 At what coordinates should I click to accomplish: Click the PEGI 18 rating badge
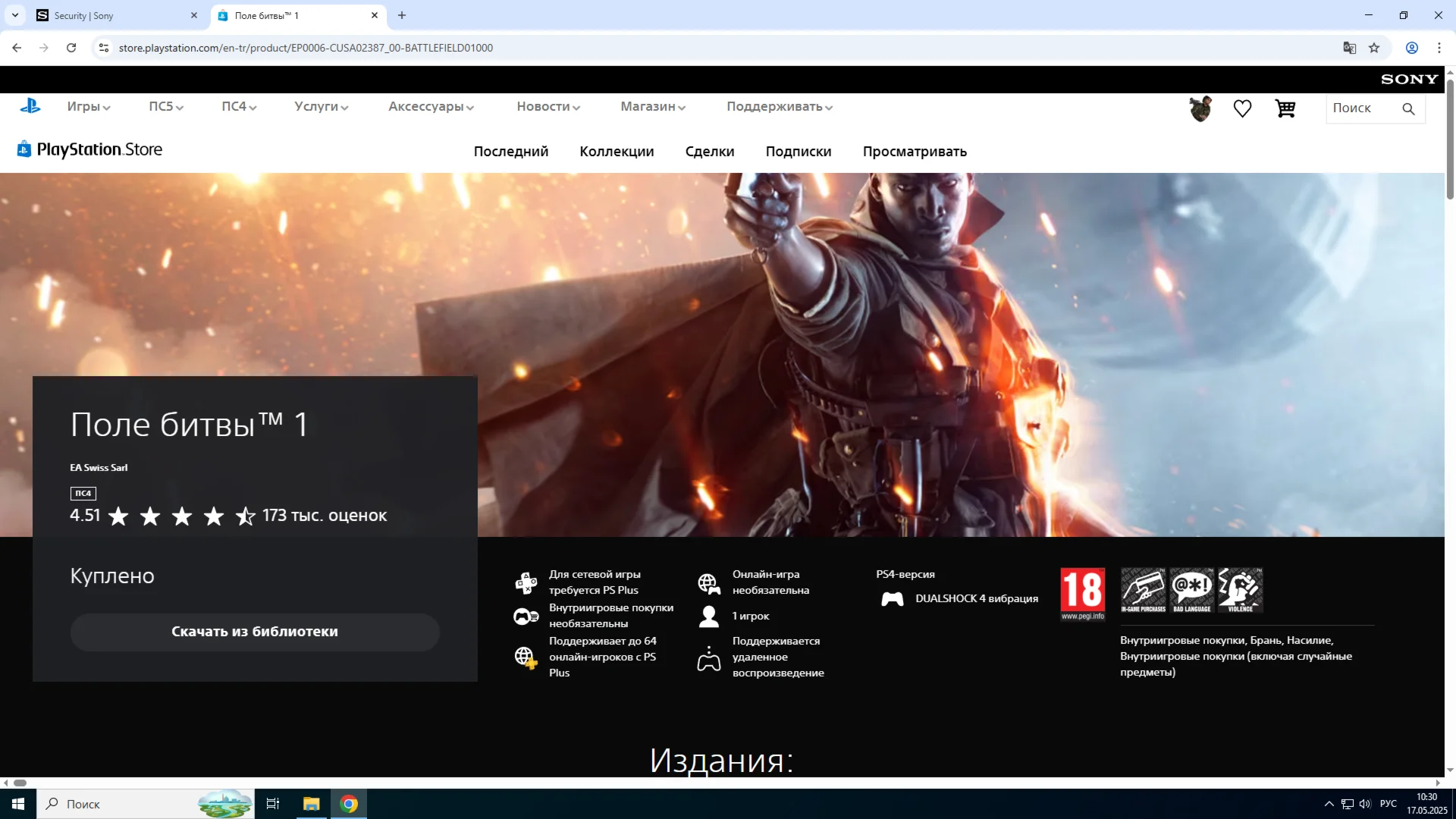(x=1082, y=594)
